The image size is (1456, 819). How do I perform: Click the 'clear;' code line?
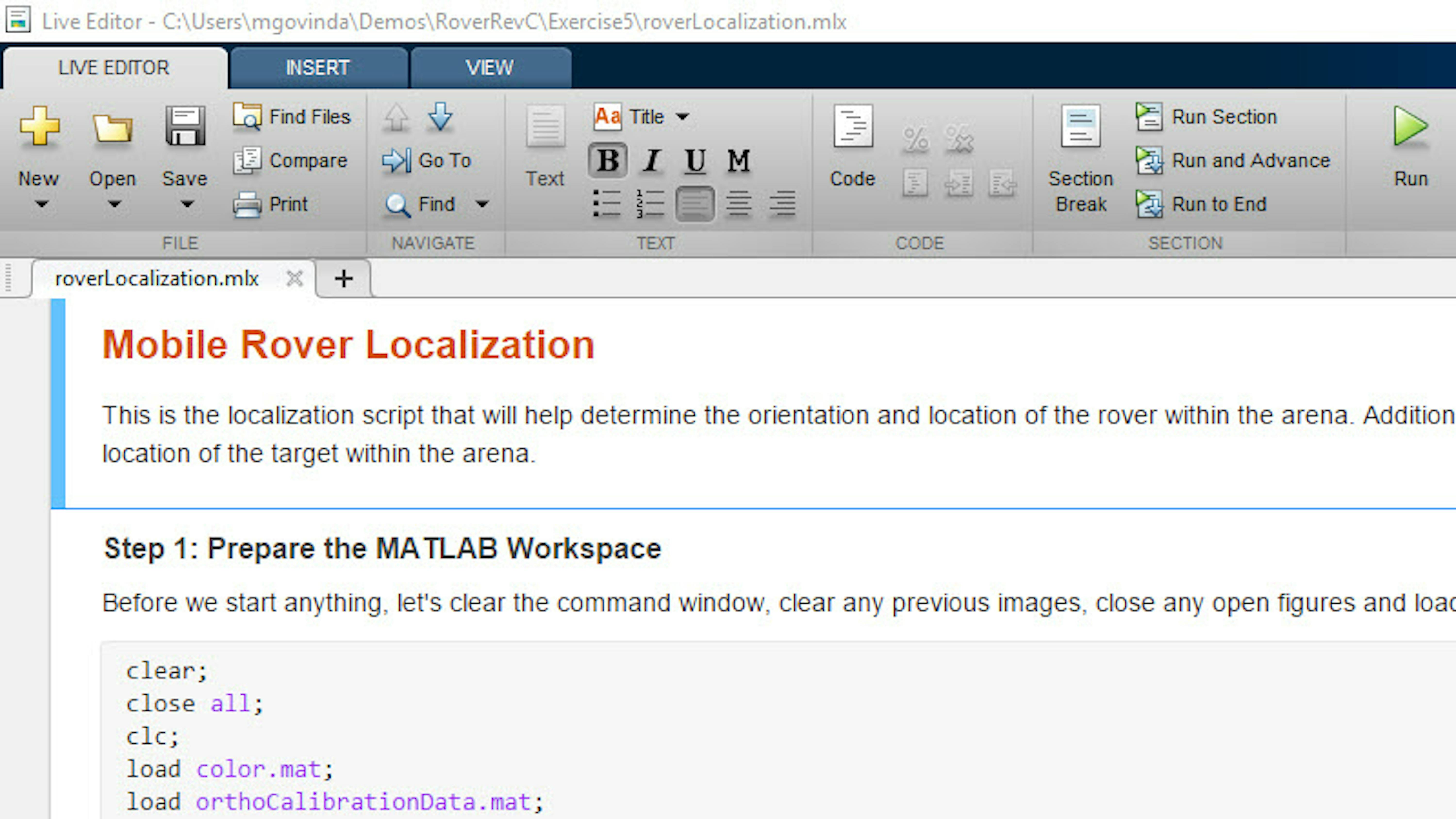pyautogui.click(x=167, y=671)
